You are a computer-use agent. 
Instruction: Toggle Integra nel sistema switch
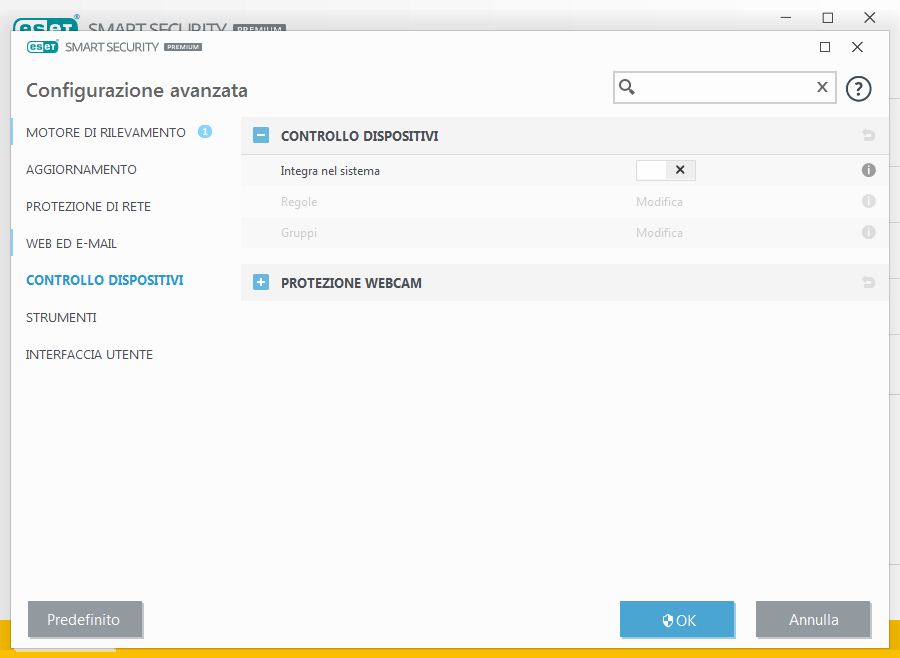click(666, 171)
